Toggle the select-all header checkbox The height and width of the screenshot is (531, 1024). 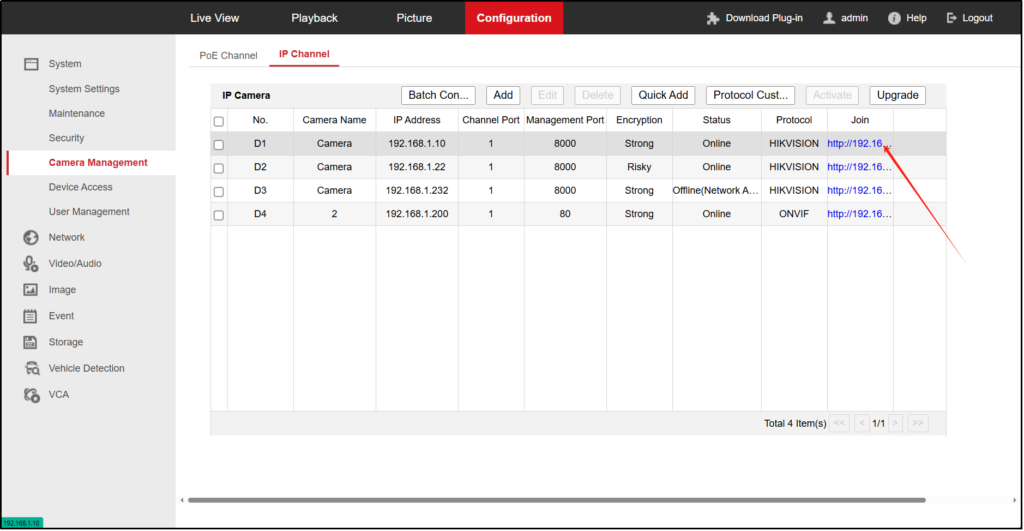[x=219, y=121]
